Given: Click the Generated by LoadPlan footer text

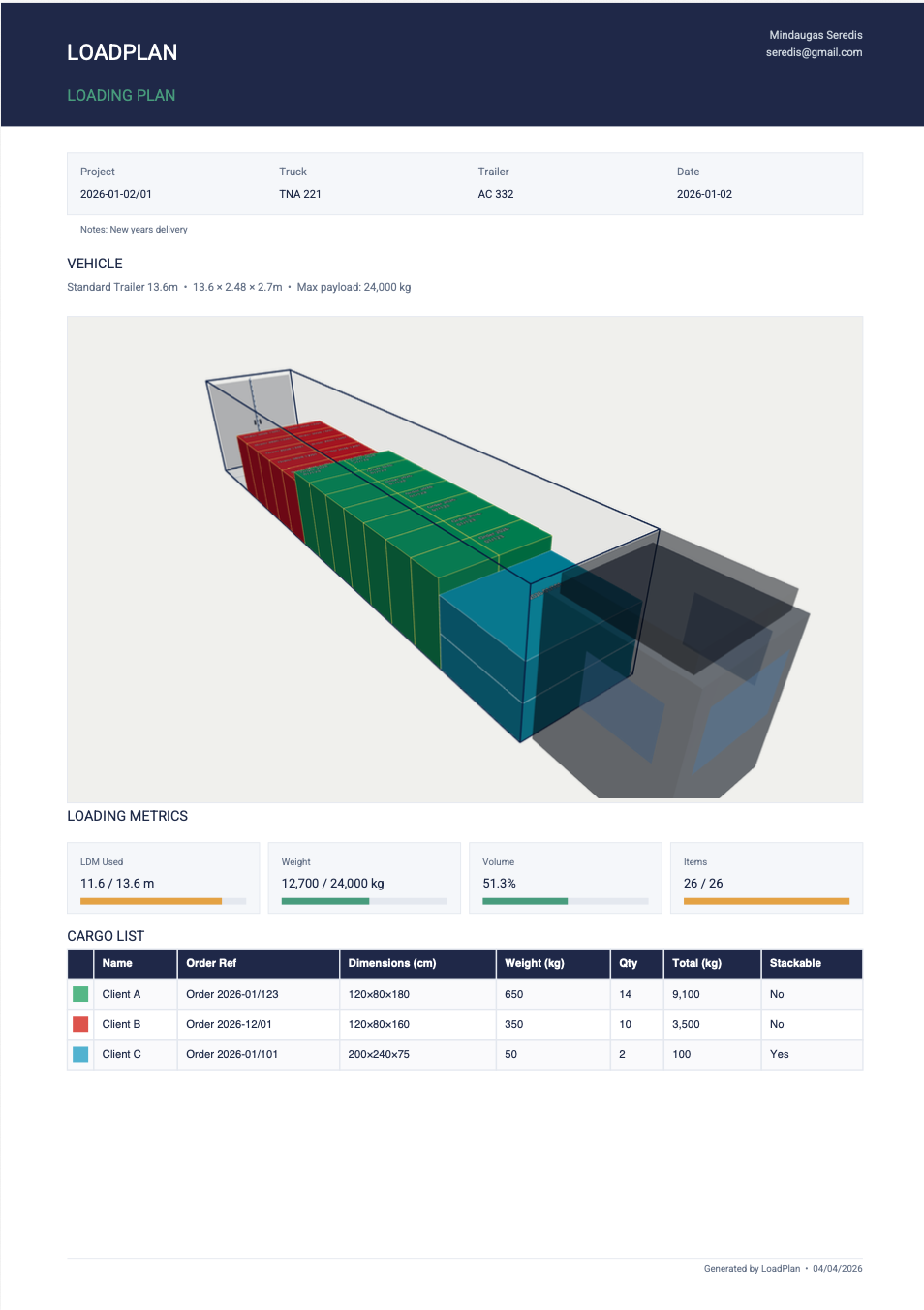Looking at the screenshot, I should pos(752,1269).
